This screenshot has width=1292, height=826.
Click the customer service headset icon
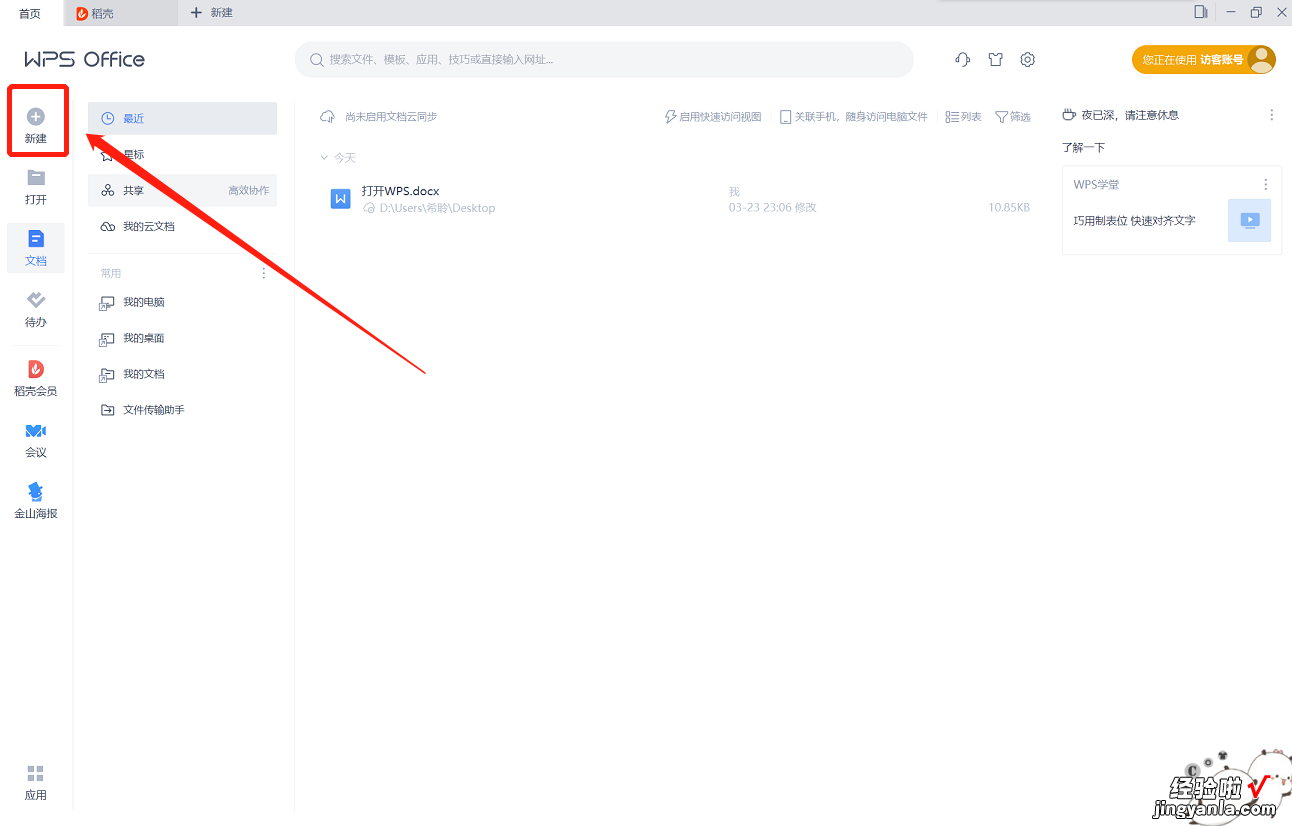963,59
